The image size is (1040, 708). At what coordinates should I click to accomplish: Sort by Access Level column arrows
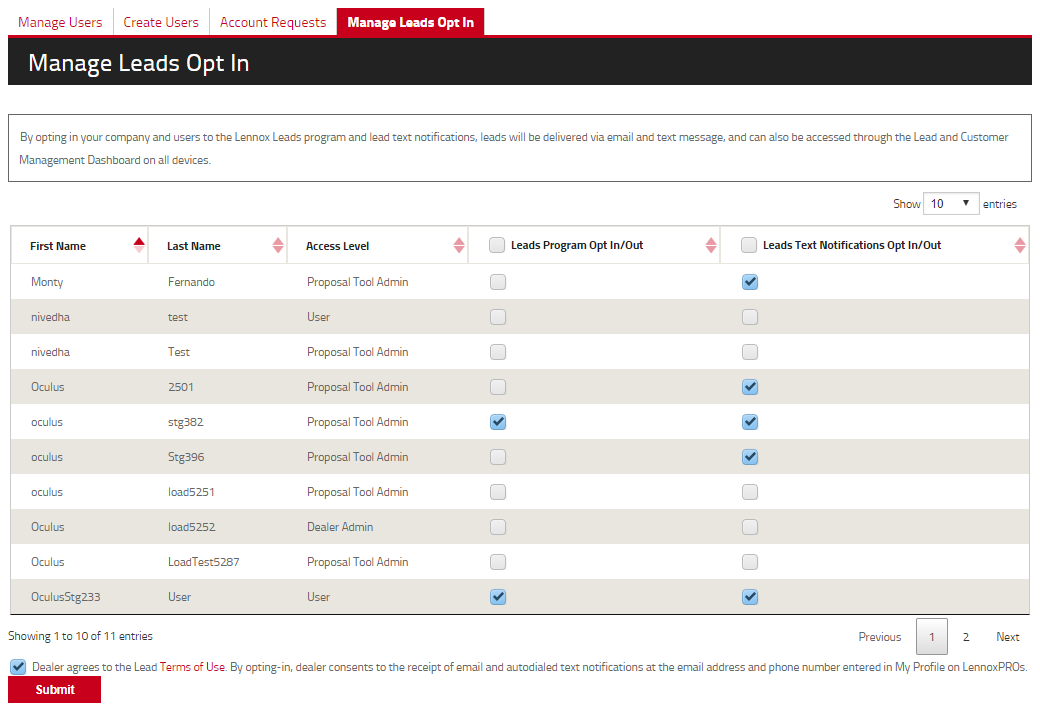[x=459, y=245]
